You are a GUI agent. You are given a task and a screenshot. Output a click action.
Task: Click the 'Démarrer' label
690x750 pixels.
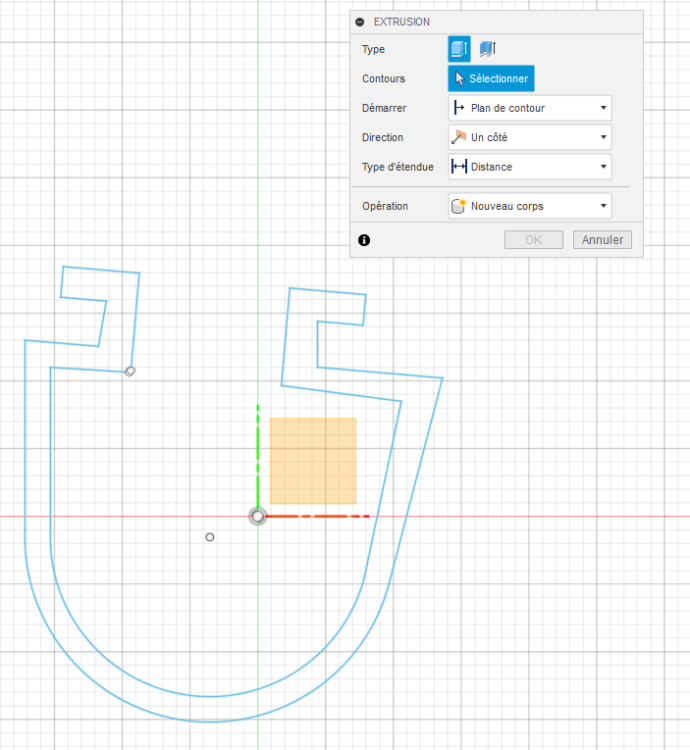pyautogui.click(x=384, y=108)
